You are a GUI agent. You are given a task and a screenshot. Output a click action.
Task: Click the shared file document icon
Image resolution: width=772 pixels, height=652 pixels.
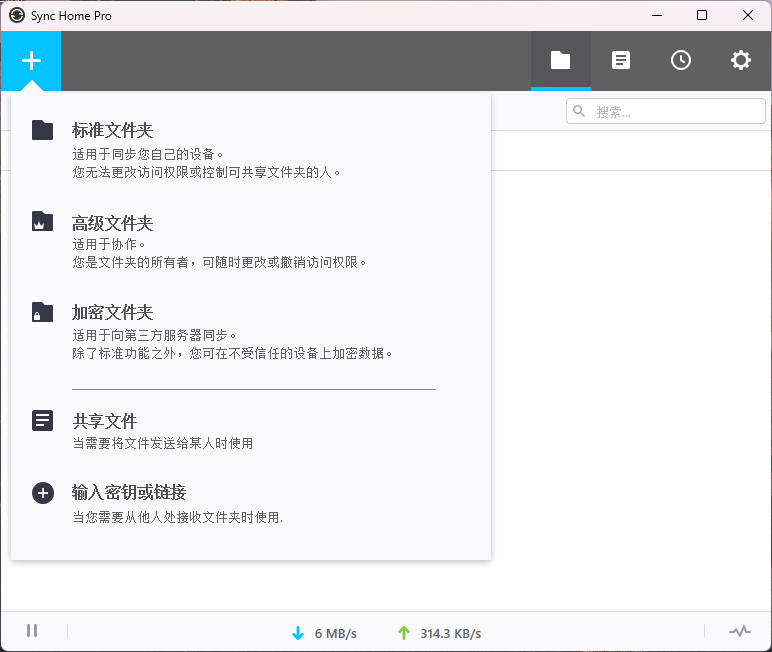click(x=42, y=421)
